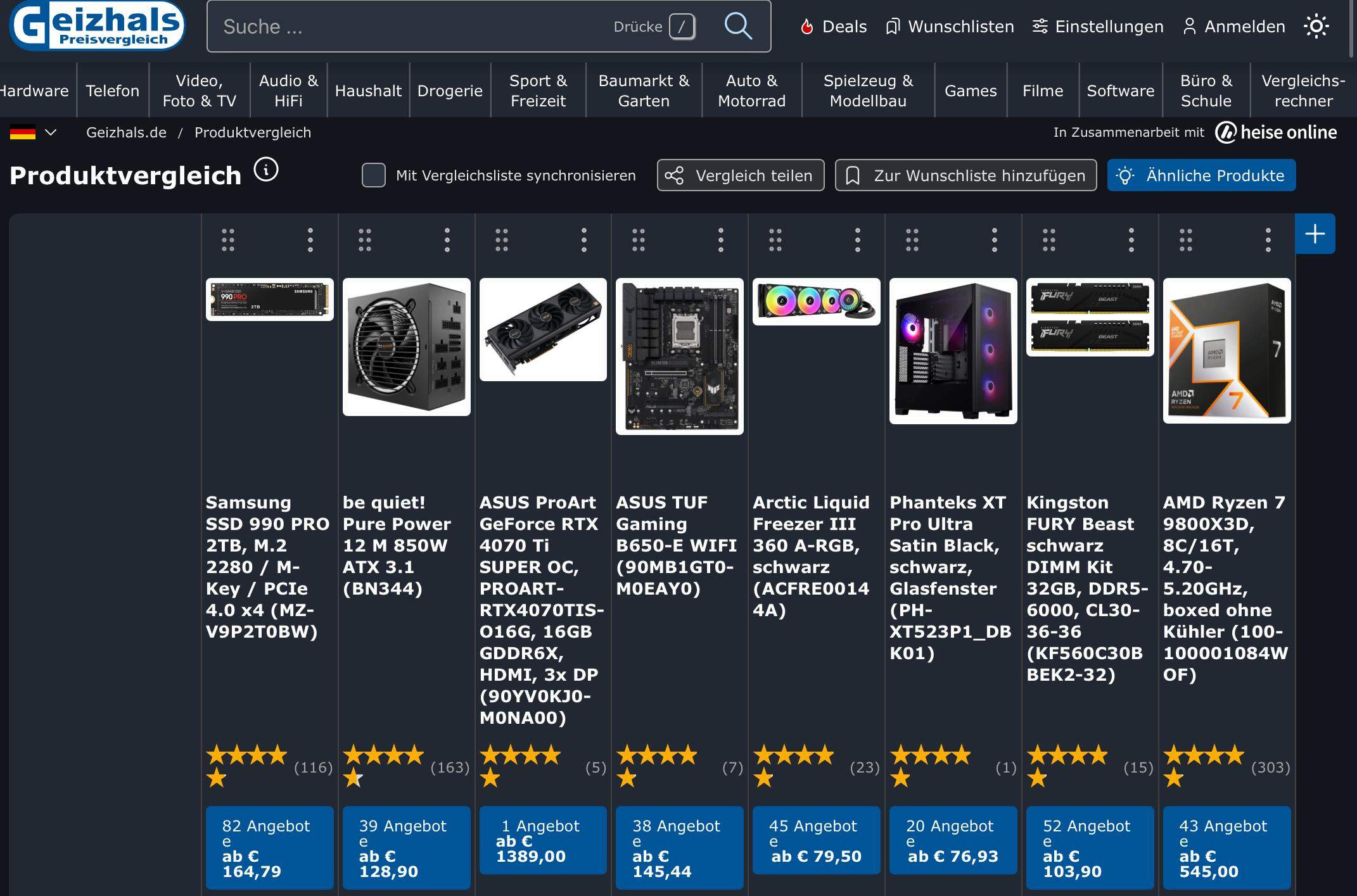Open info icon next to Produktvergleich

[x=266, y=170]
